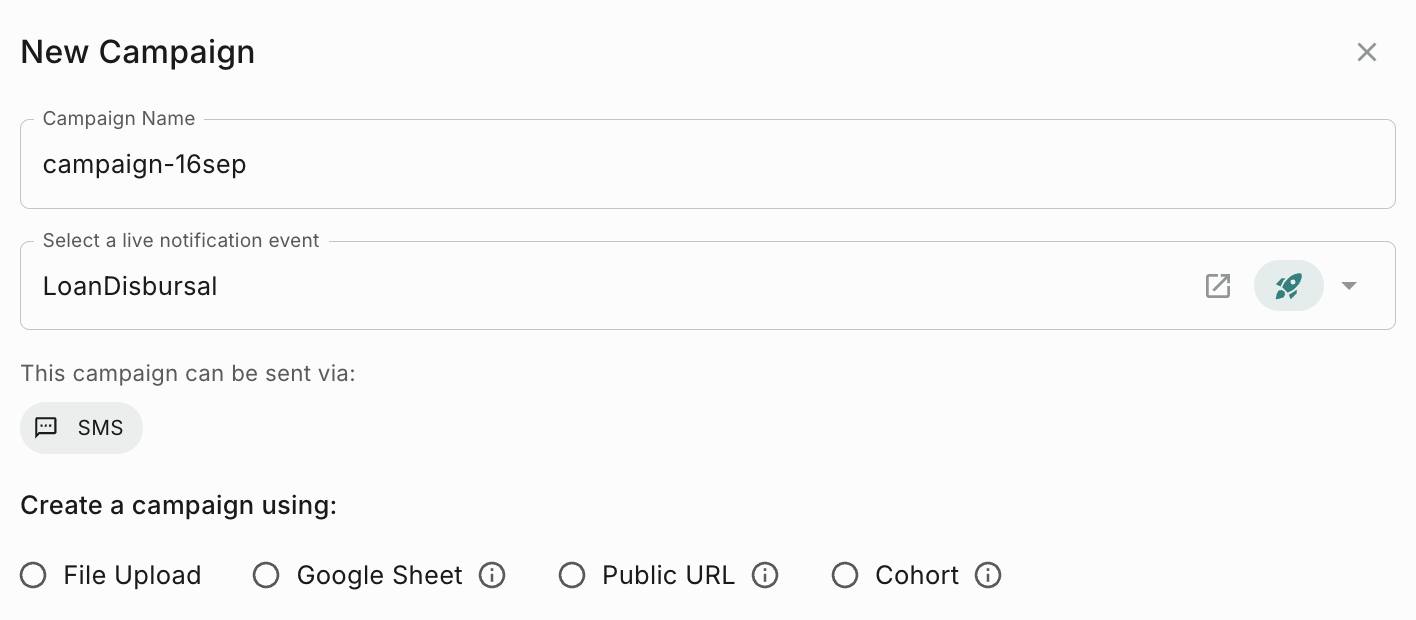Screen dimensions: 1416x620
Task: Click the New Campaign dialog title
Action: (x=138, y=52)
